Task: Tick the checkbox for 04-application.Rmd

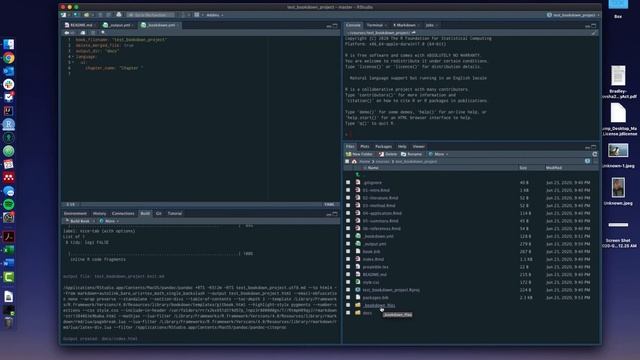Action: tap(348, 213)
